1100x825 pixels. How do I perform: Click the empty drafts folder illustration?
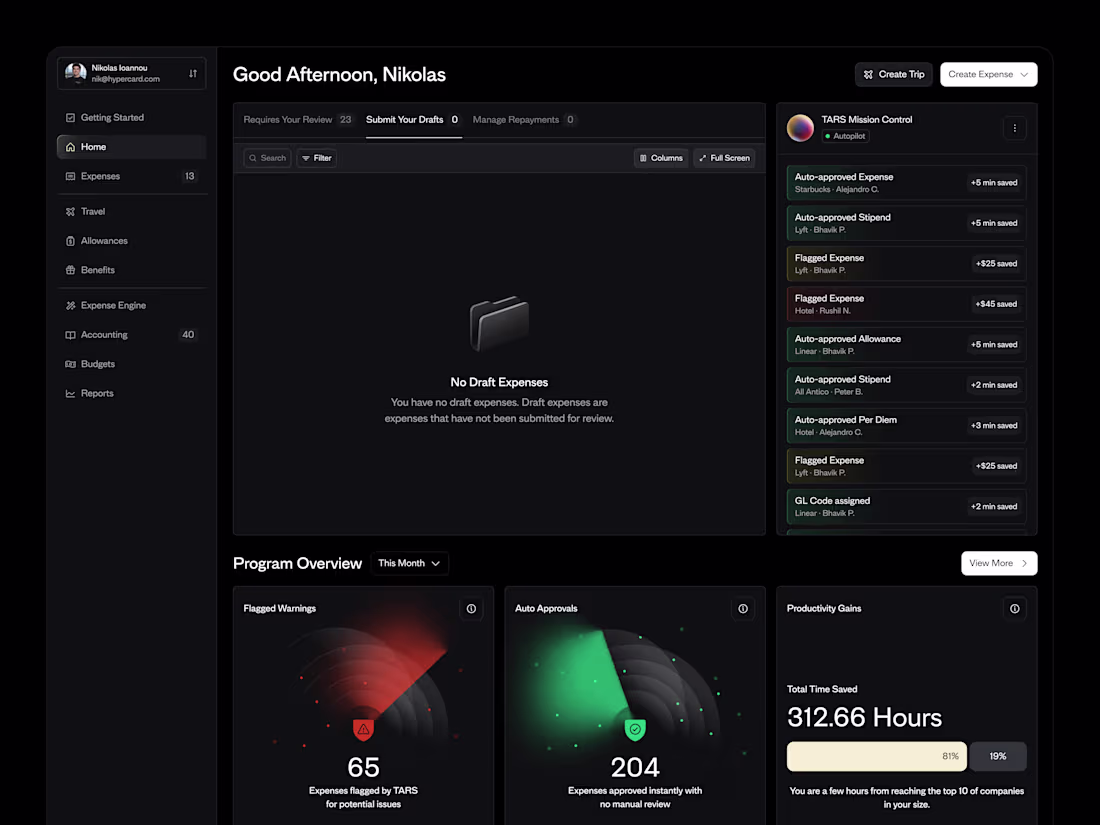point(499,324)
